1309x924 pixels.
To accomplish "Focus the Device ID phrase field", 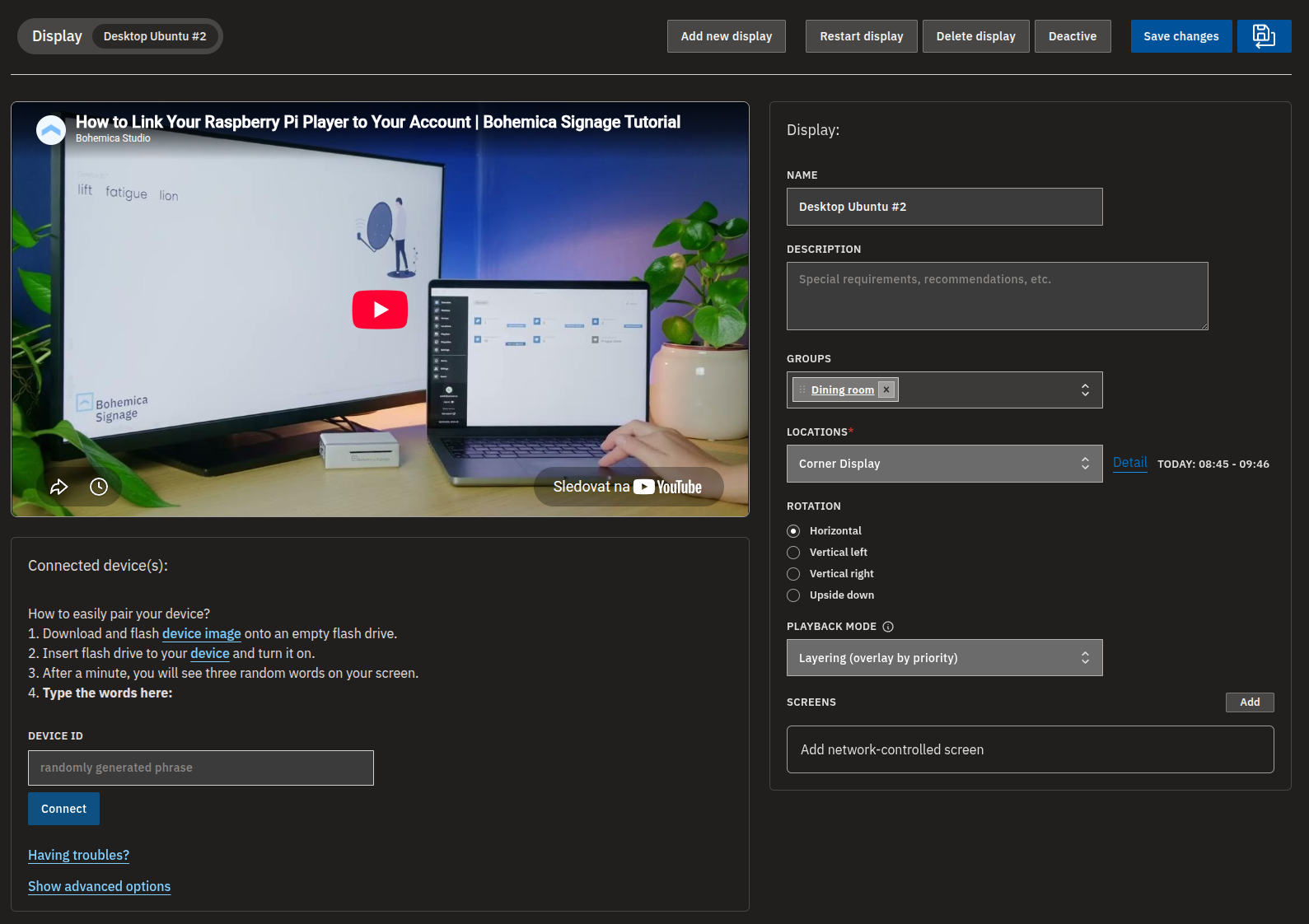I will [x=201, y=768].
